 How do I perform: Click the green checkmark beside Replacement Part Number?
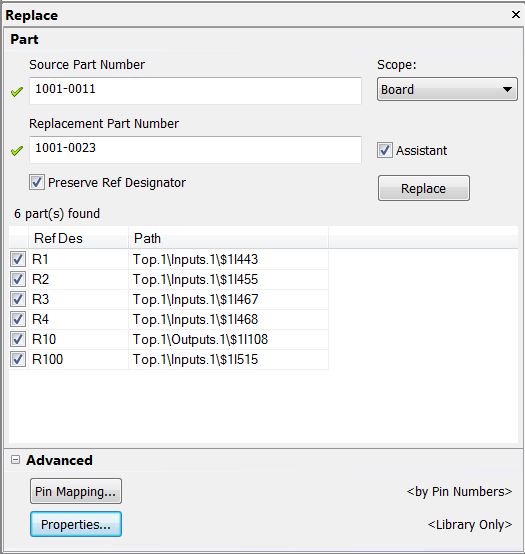point(17,151)
